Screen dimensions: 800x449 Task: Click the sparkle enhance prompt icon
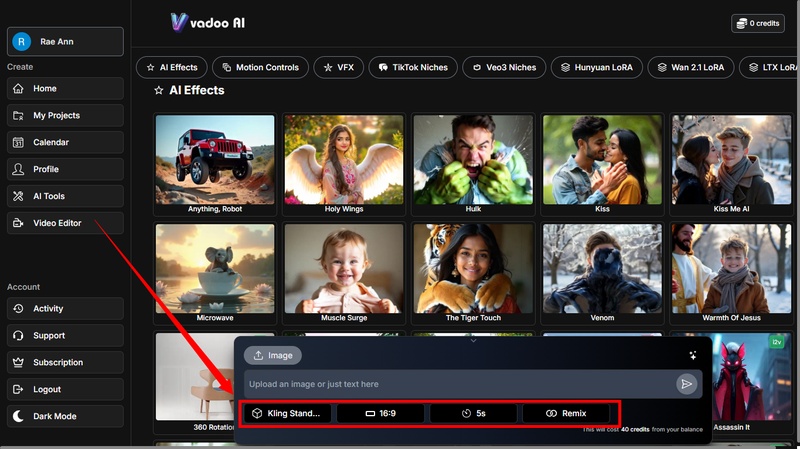click(692, 355)
